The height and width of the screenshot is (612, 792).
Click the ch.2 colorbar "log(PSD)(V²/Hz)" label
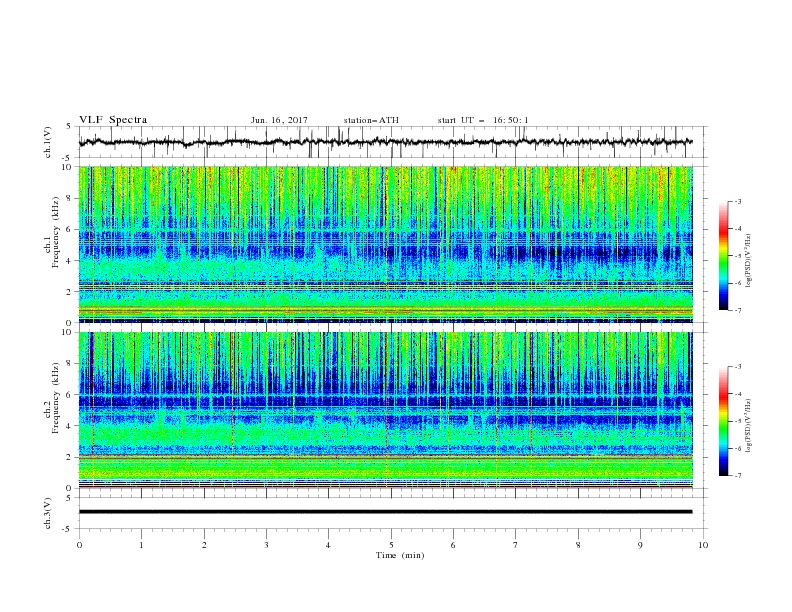click(x=748, y=426)
